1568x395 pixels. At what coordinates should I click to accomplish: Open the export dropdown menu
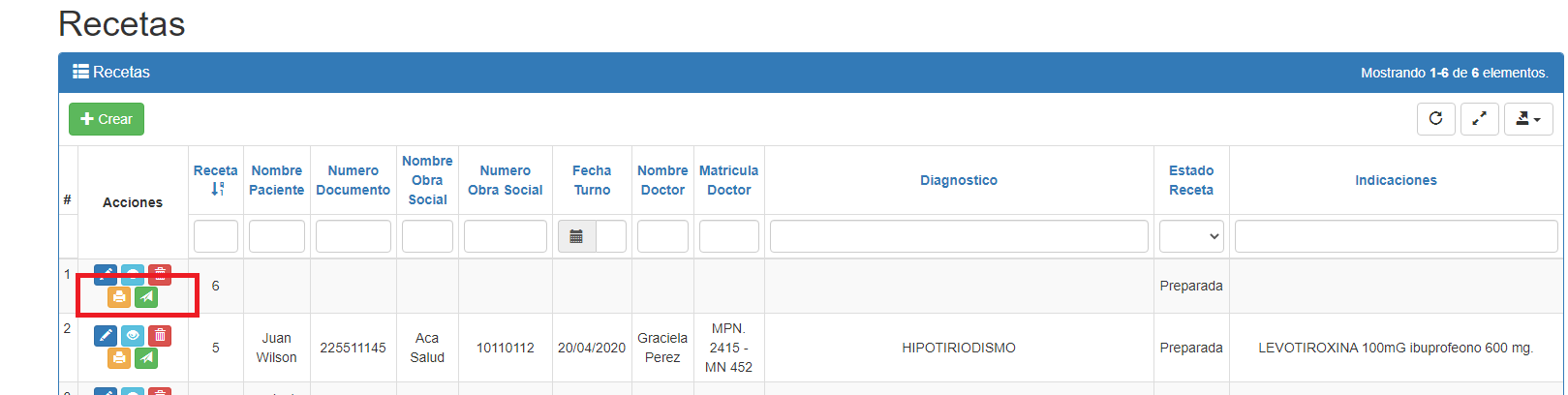(1527, 119)
